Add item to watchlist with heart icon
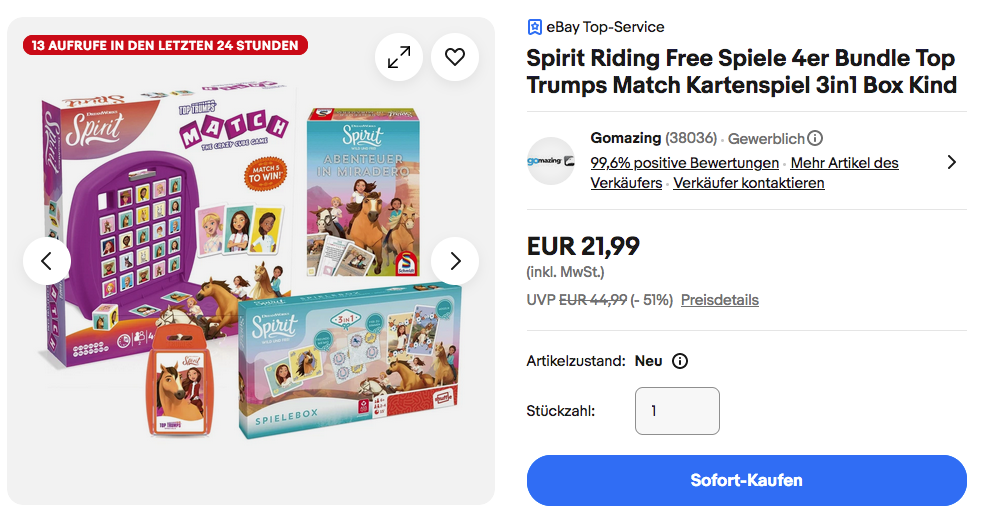 tap(455, 58)
